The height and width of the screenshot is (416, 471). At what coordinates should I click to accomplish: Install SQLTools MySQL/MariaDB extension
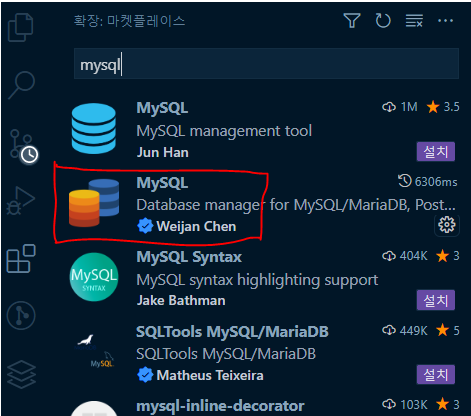[x=436, y=374]
